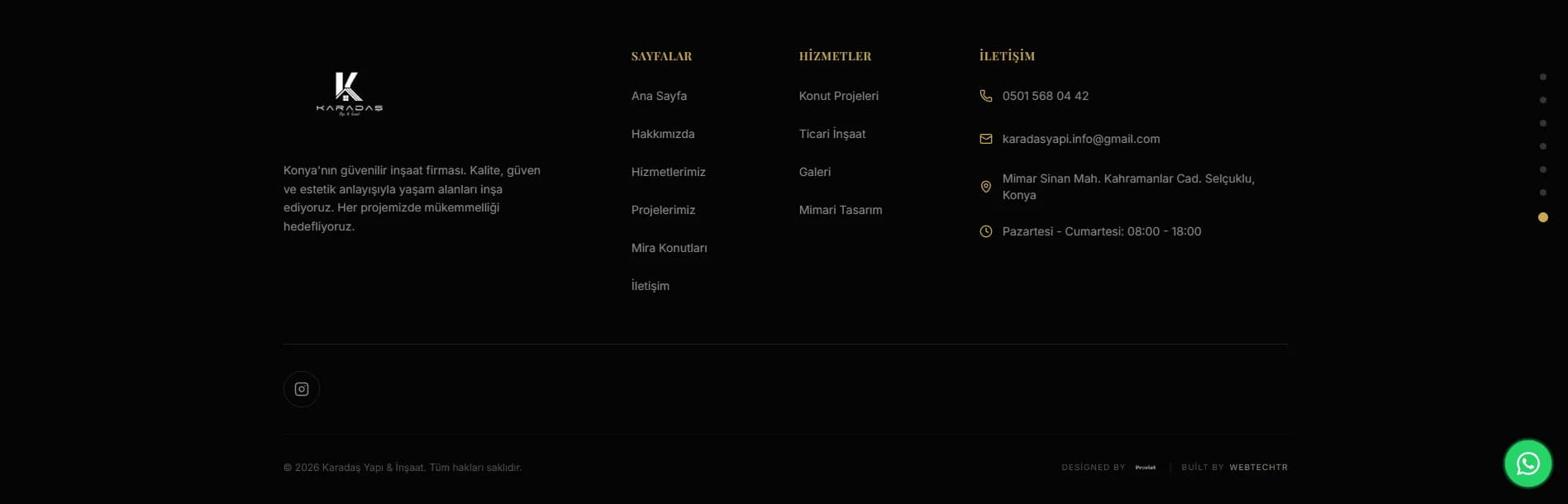Select the fourth section navigation dot

coord(1542,146)
